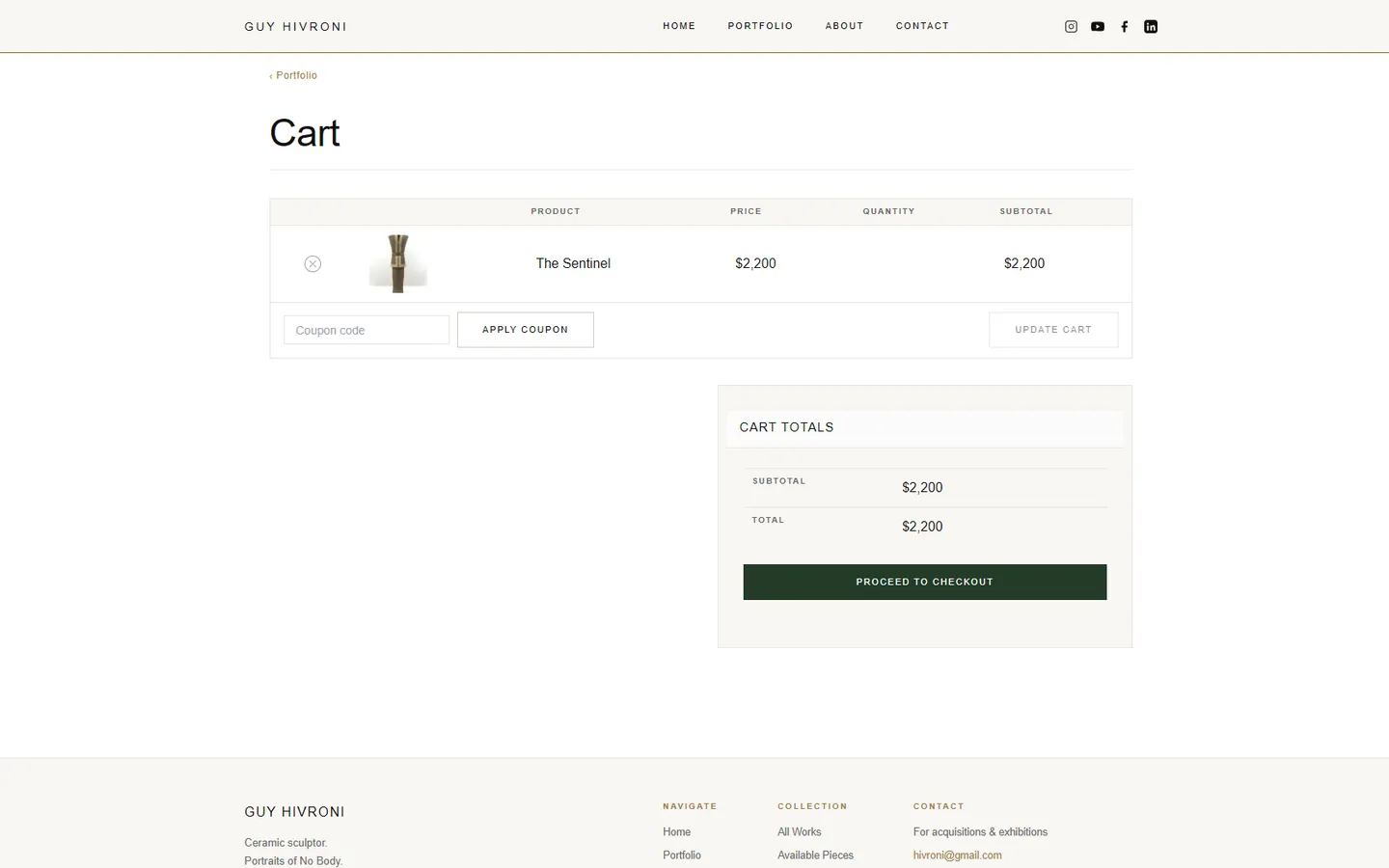The height and width of the screenshot is (868, 1389).
Task: Open All Works in footer collection
Action: coord(800,832)
